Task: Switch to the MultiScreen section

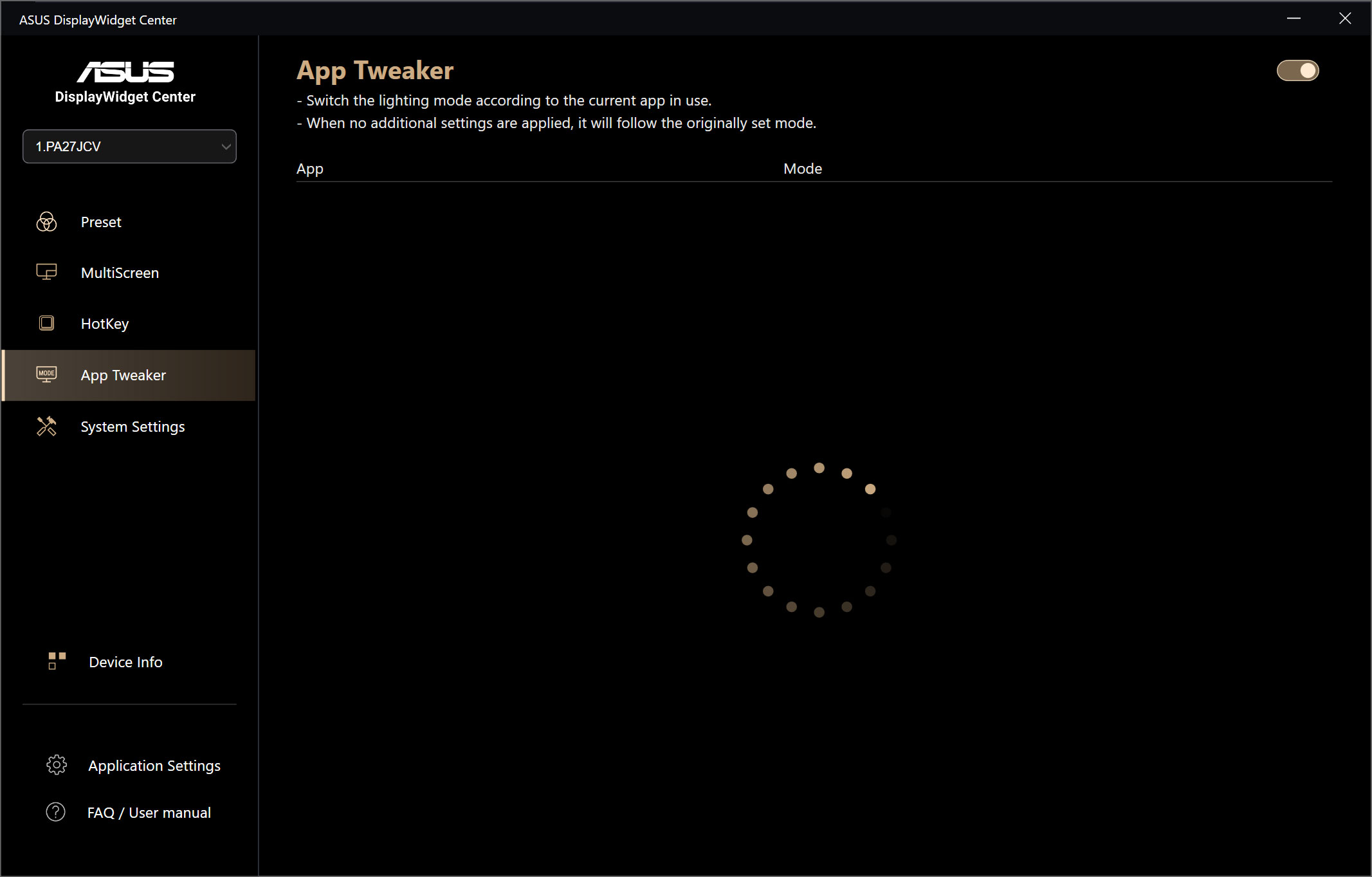Action: point(120,273)
